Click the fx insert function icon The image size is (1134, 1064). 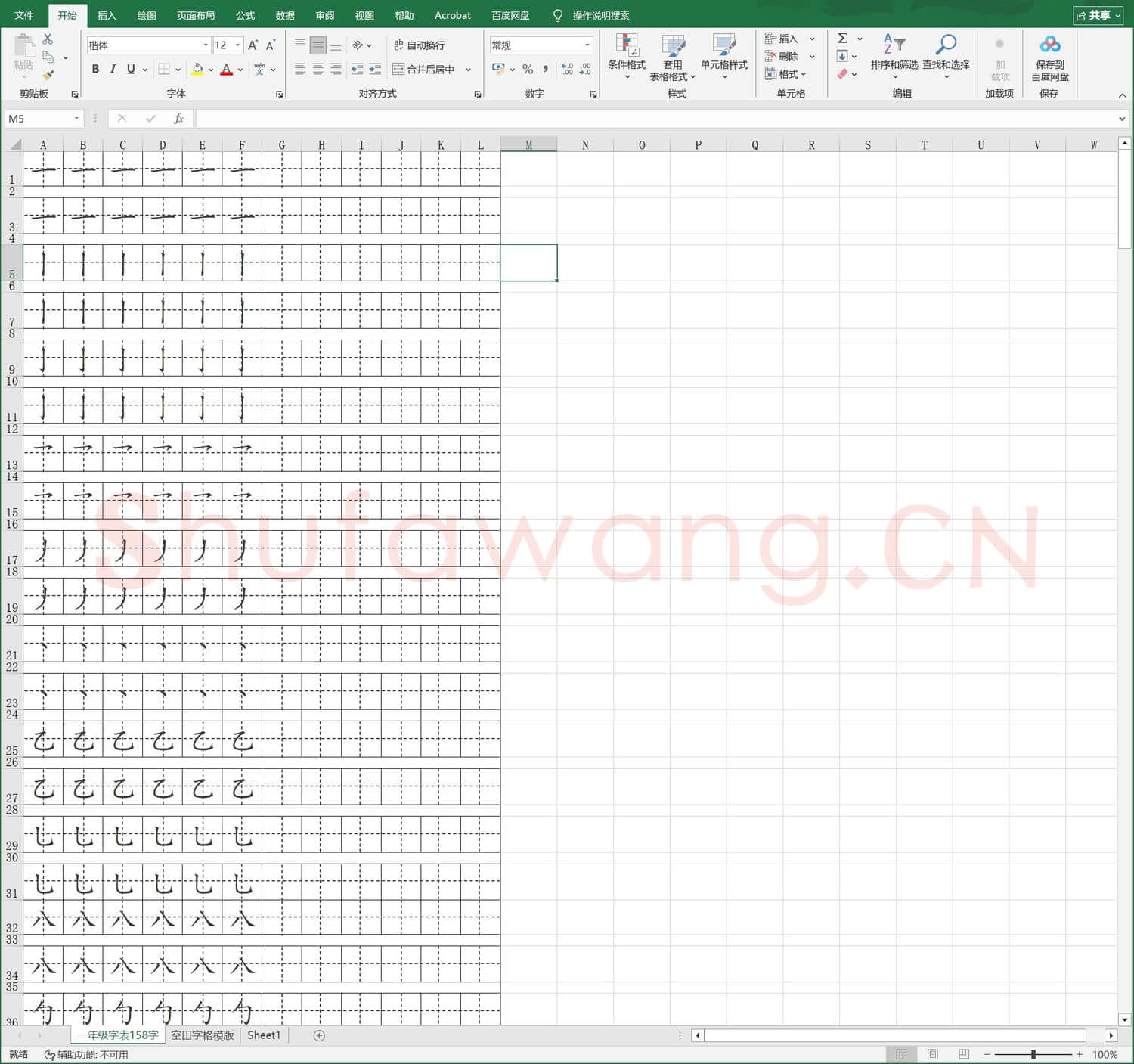(179, 119)
